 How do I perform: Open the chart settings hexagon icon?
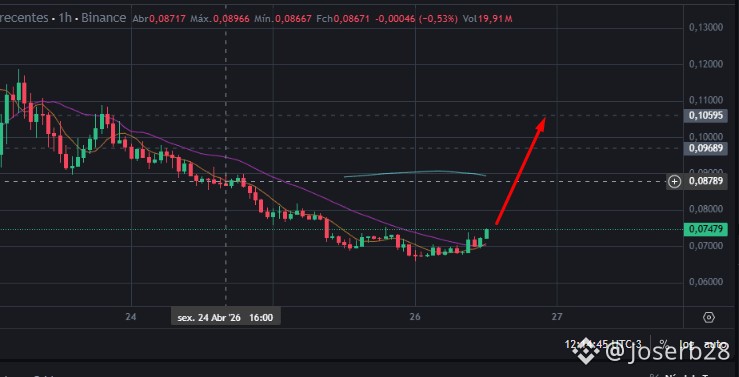(709, 317)
